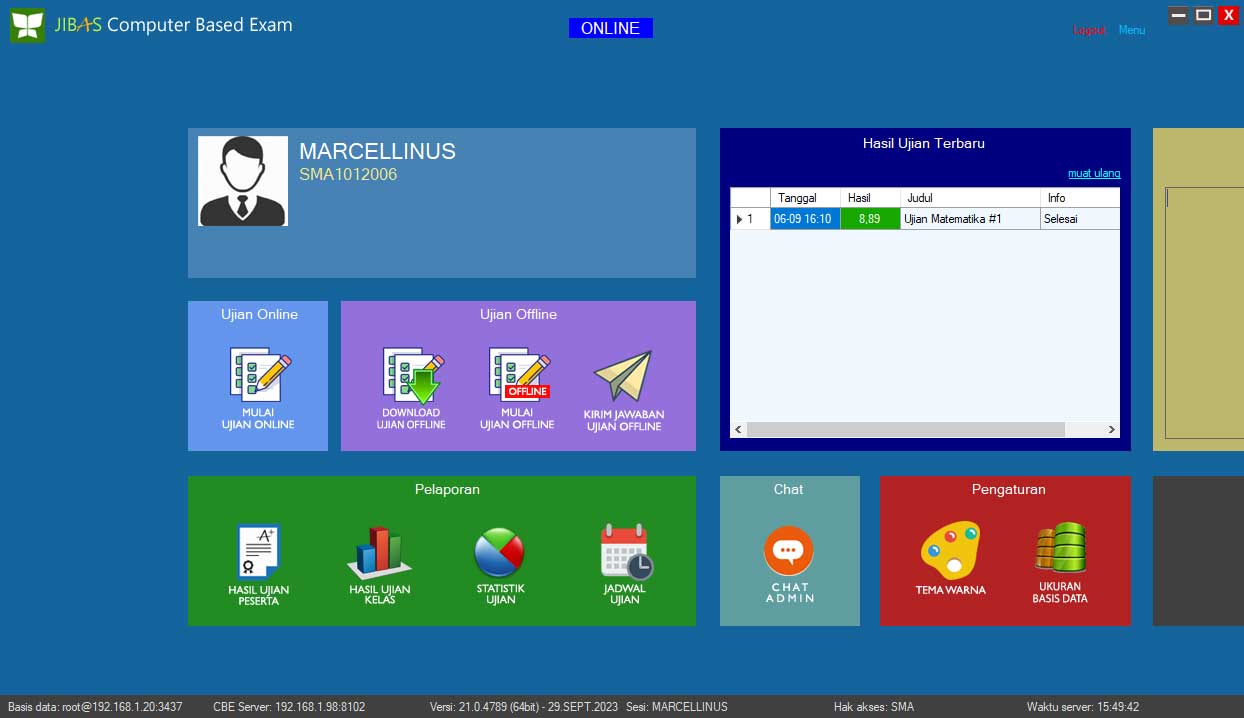Click muat ulang to reload results
The height and width of the screenshot is (718, 1244).
point(1094,173)
